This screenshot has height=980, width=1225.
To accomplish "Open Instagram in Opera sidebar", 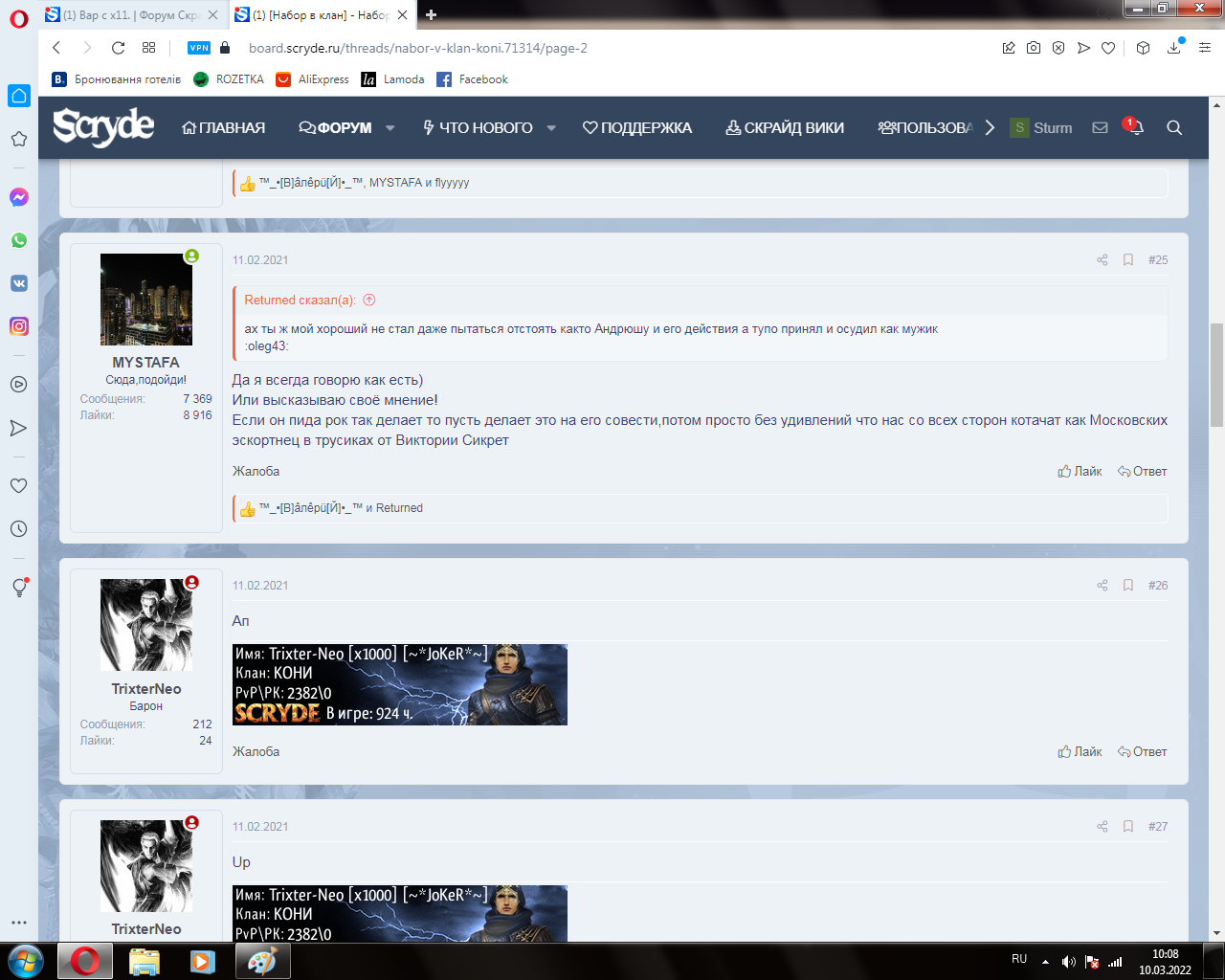I will [x=18, y=326].
